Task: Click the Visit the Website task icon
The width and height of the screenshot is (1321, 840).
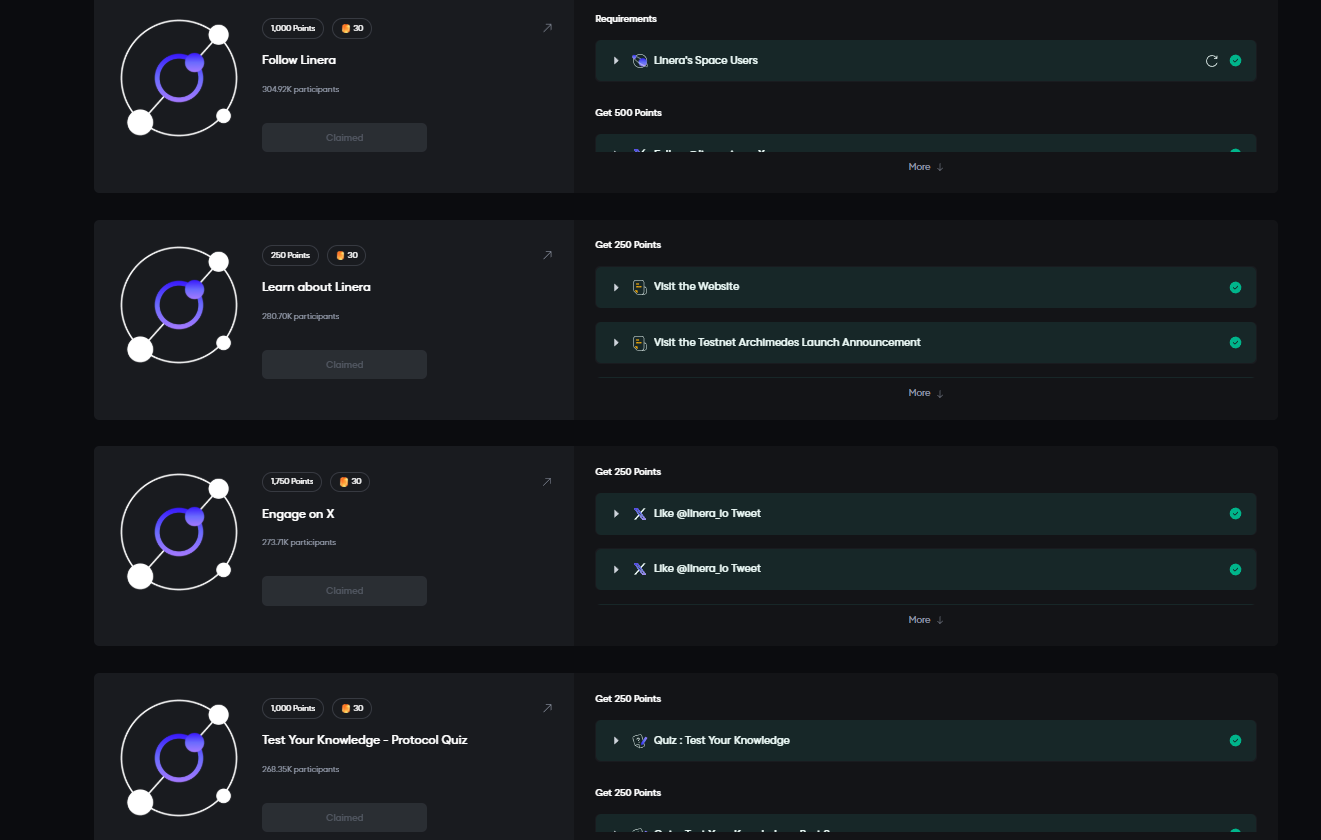Action: [x=640, y=287]
